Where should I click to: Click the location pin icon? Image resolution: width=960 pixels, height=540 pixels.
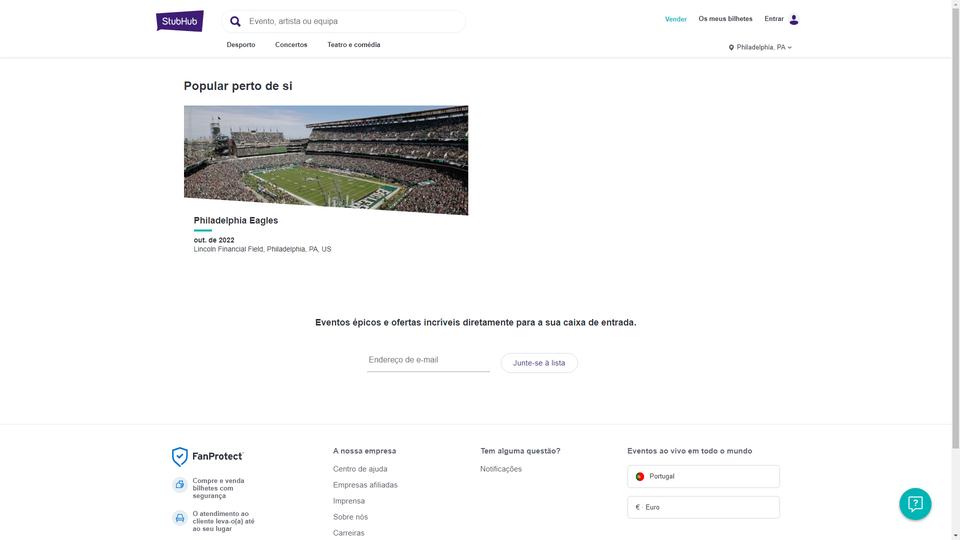[x=731, y=47]
